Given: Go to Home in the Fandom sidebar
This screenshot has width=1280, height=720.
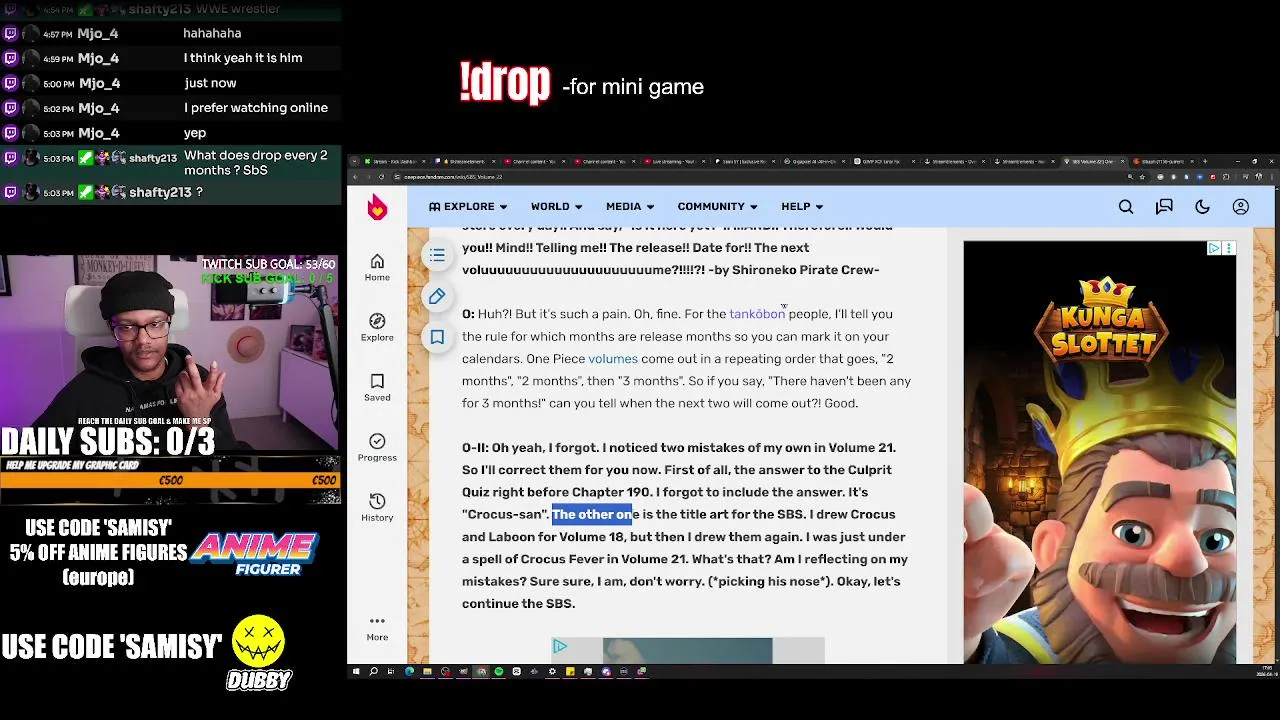Looking at the screenshot, I should tap(377, 267).
